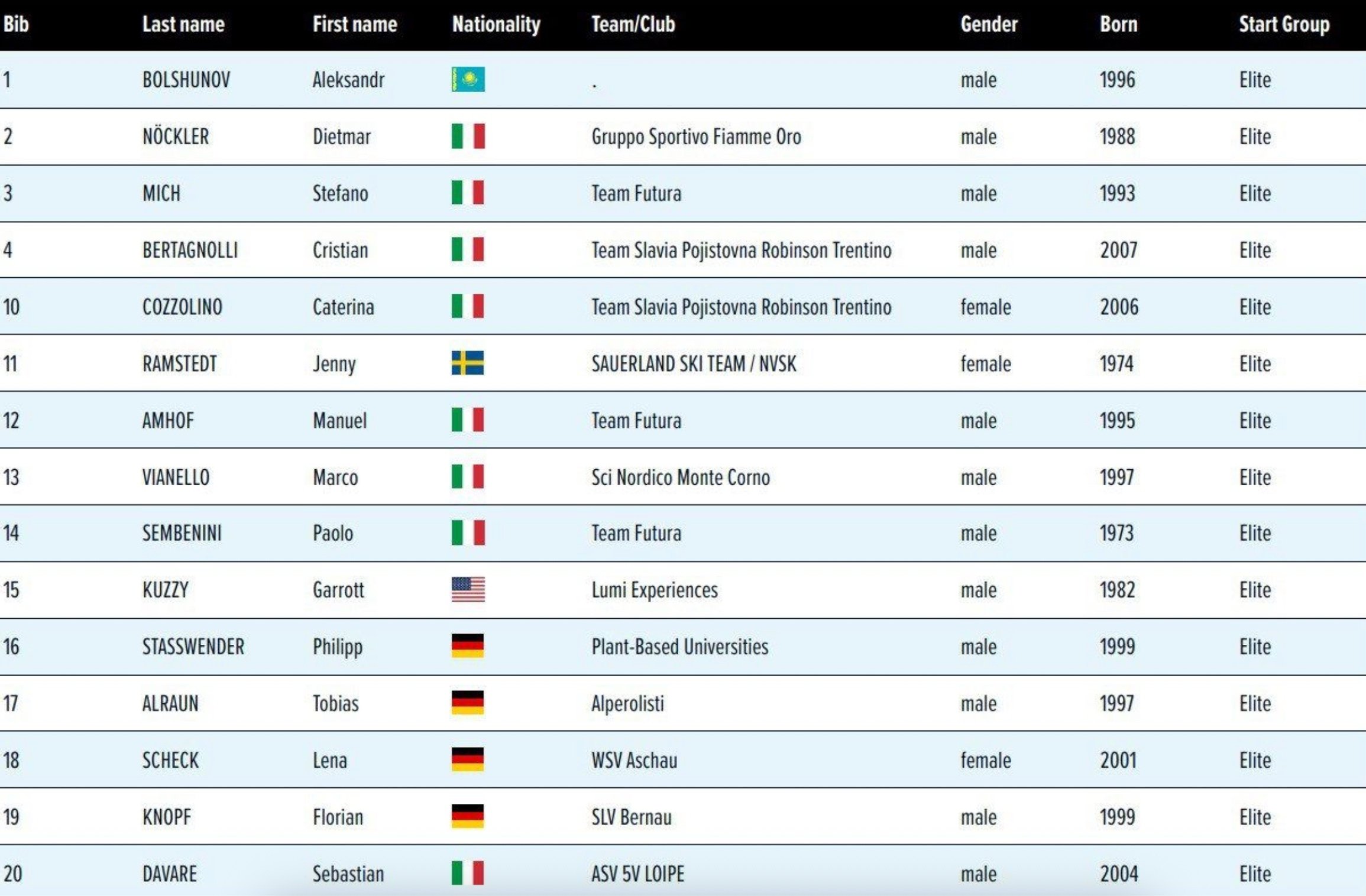Image resolution: width=1366 pixels, height=896 pixels.
Task: Click the USA flag in Kuzzy's row
Action: 468,589
